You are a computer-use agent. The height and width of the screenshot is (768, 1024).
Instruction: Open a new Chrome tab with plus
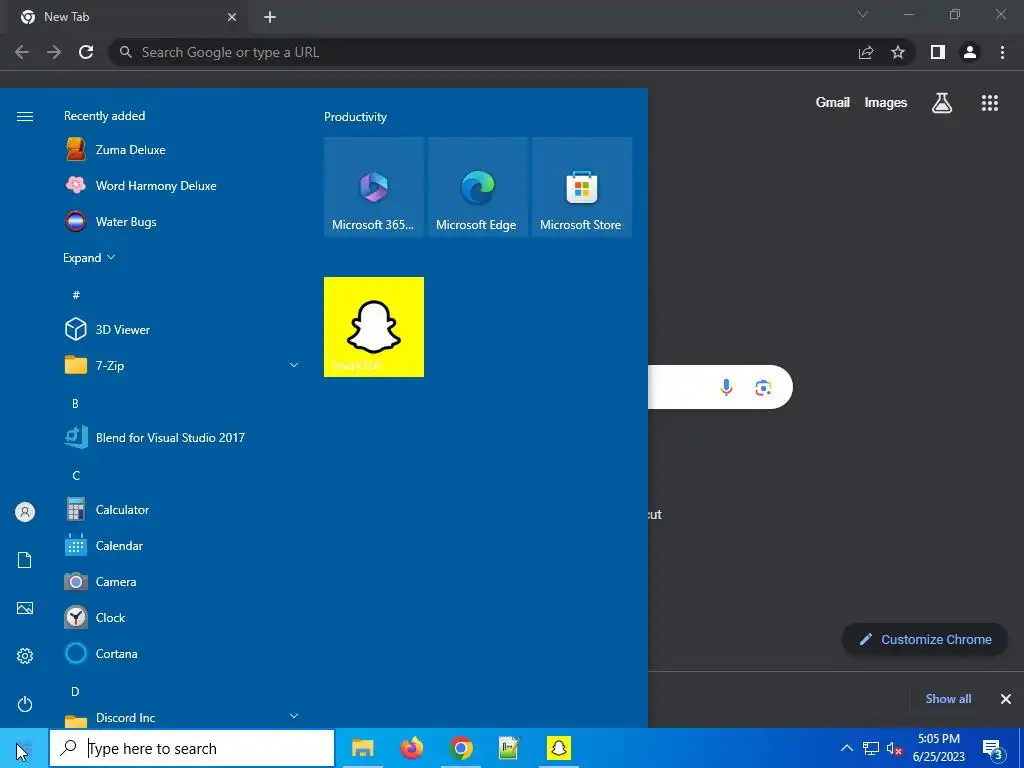click(270, 17)
